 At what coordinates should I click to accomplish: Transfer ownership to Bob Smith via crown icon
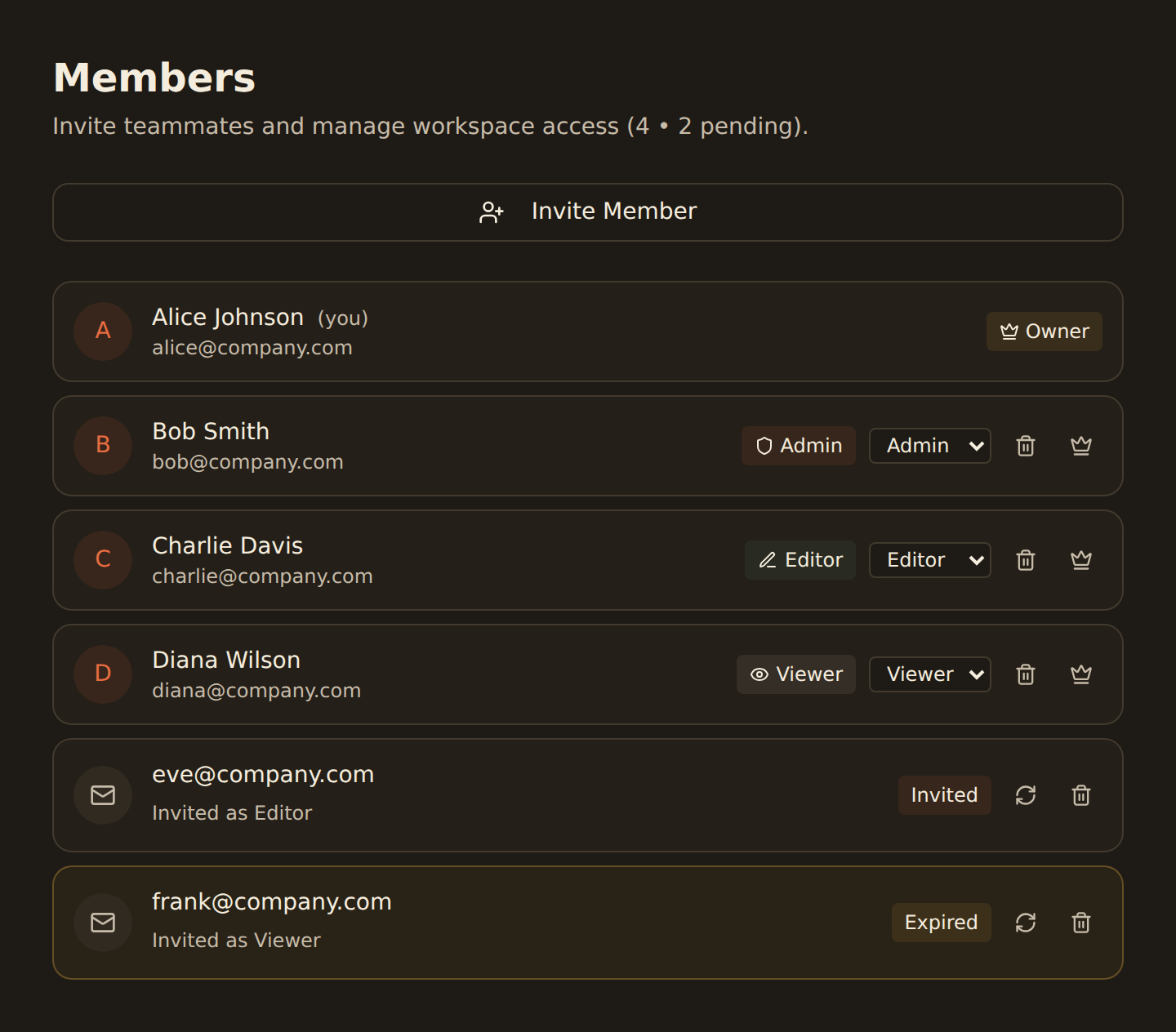point(1081,446)
